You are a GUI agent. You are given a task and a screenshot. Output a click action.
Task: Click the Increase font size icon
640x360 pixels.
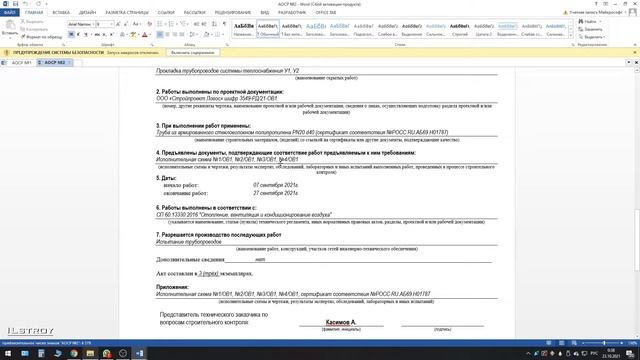(118, 24)
